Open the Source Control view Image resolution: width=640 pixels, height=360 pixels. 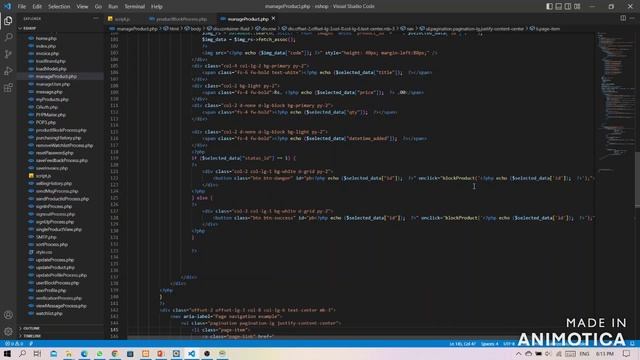[8, 54]
